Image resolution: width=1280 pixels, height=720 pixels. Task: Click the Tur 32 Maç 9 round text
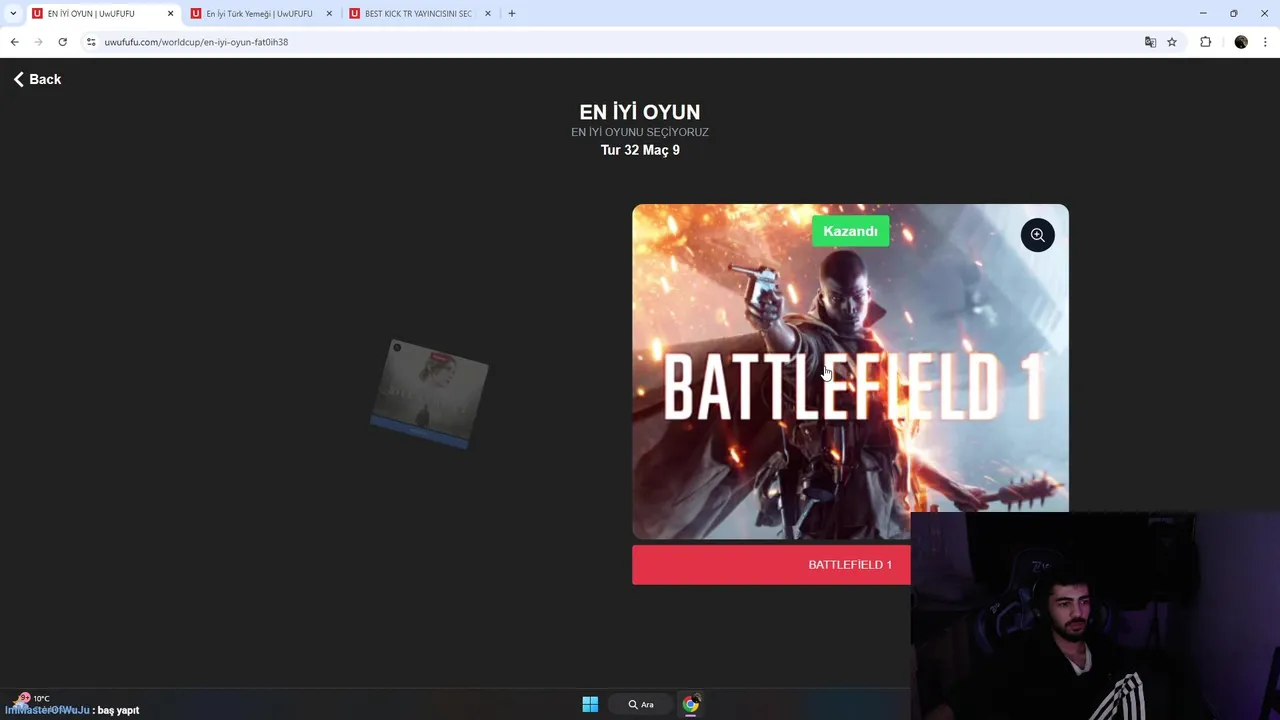coord(640,150)
